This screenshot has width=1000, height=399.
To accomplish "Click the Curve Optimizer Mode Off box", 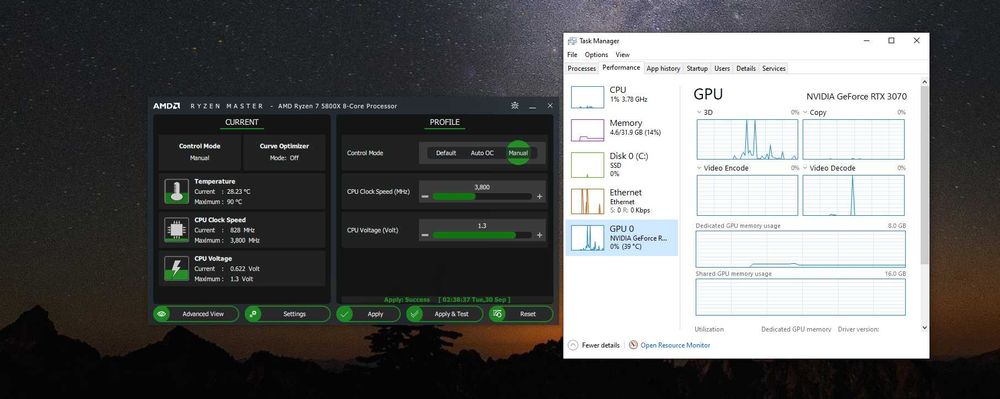I will [284, 152].
